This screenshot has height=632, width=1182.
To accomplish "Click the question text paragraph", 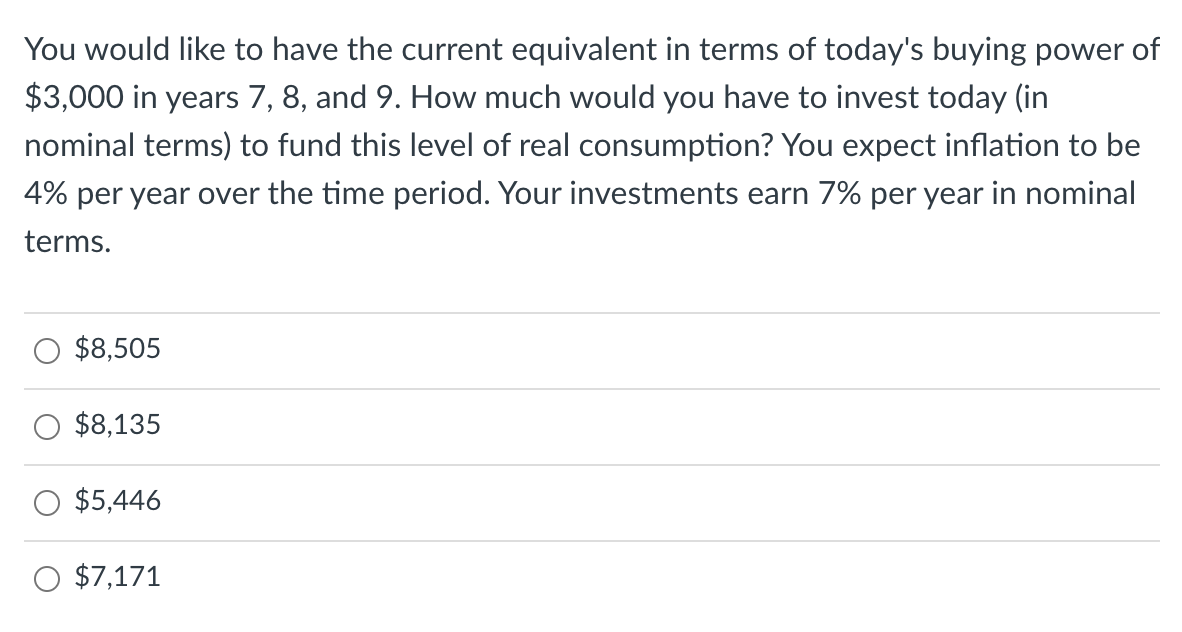I will 590,145.
